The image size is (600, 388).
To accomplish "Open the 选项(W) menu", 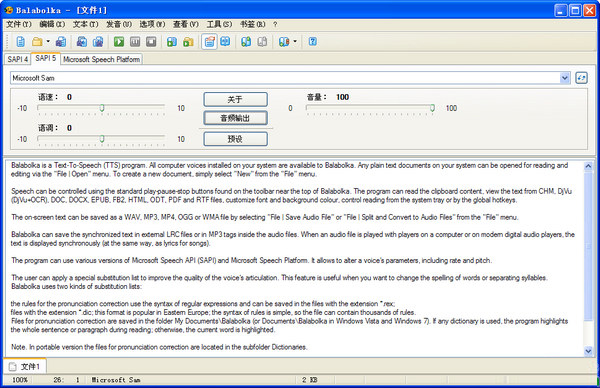I will [152, 24].
